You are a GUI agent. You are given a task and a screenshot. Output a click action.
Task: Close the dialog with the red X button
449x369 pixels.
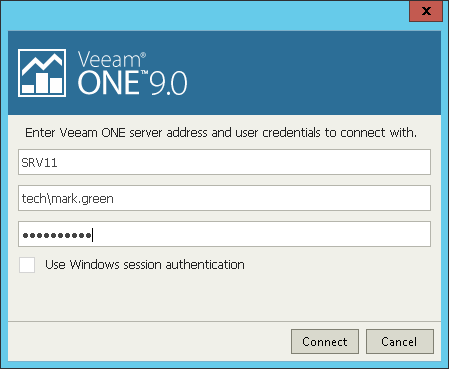point(426,11)
